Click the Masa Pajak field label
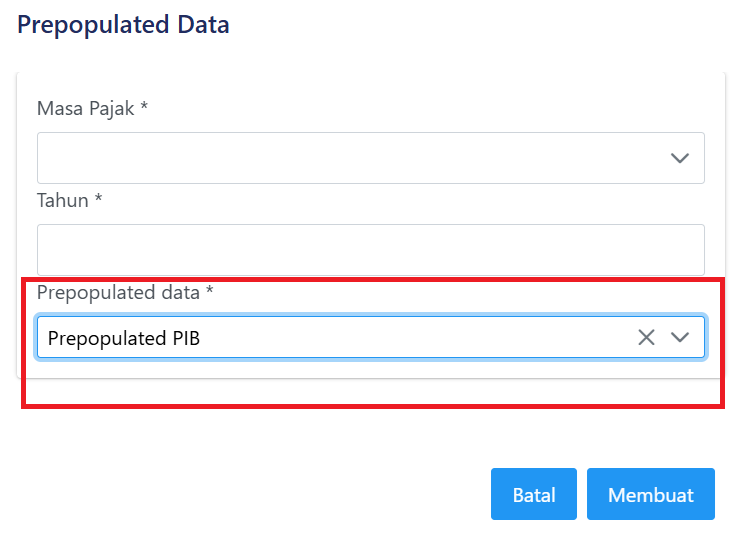This screenshot has width=733, height=540. pos(92,108)
